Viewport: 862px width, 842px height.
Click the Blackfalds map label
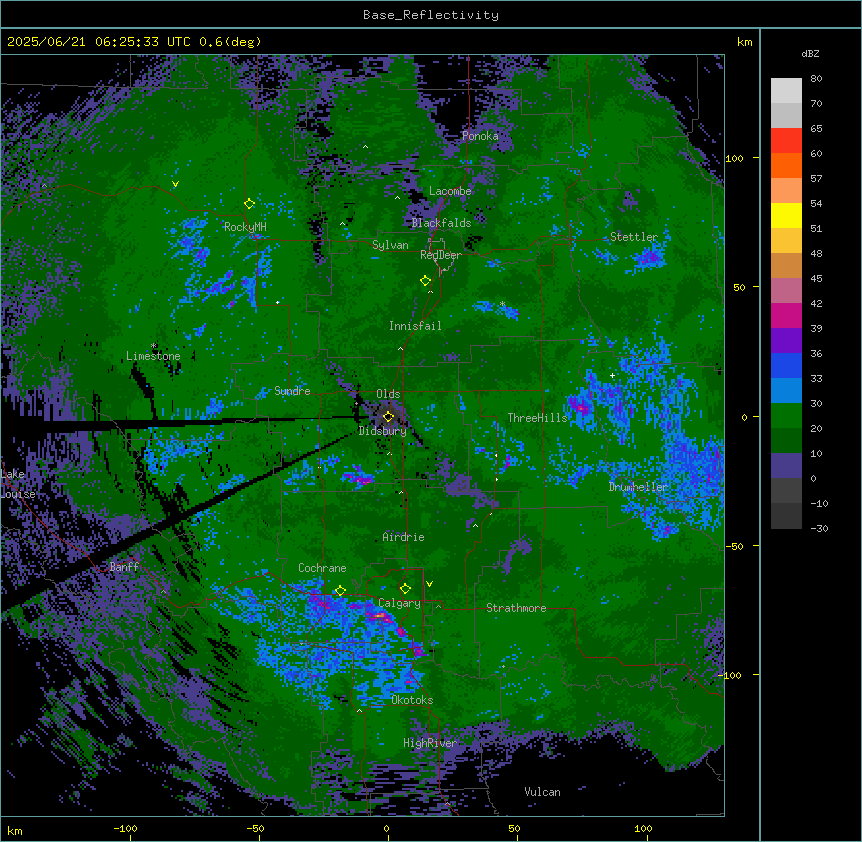pyautogui.click(x=441, y=223)
